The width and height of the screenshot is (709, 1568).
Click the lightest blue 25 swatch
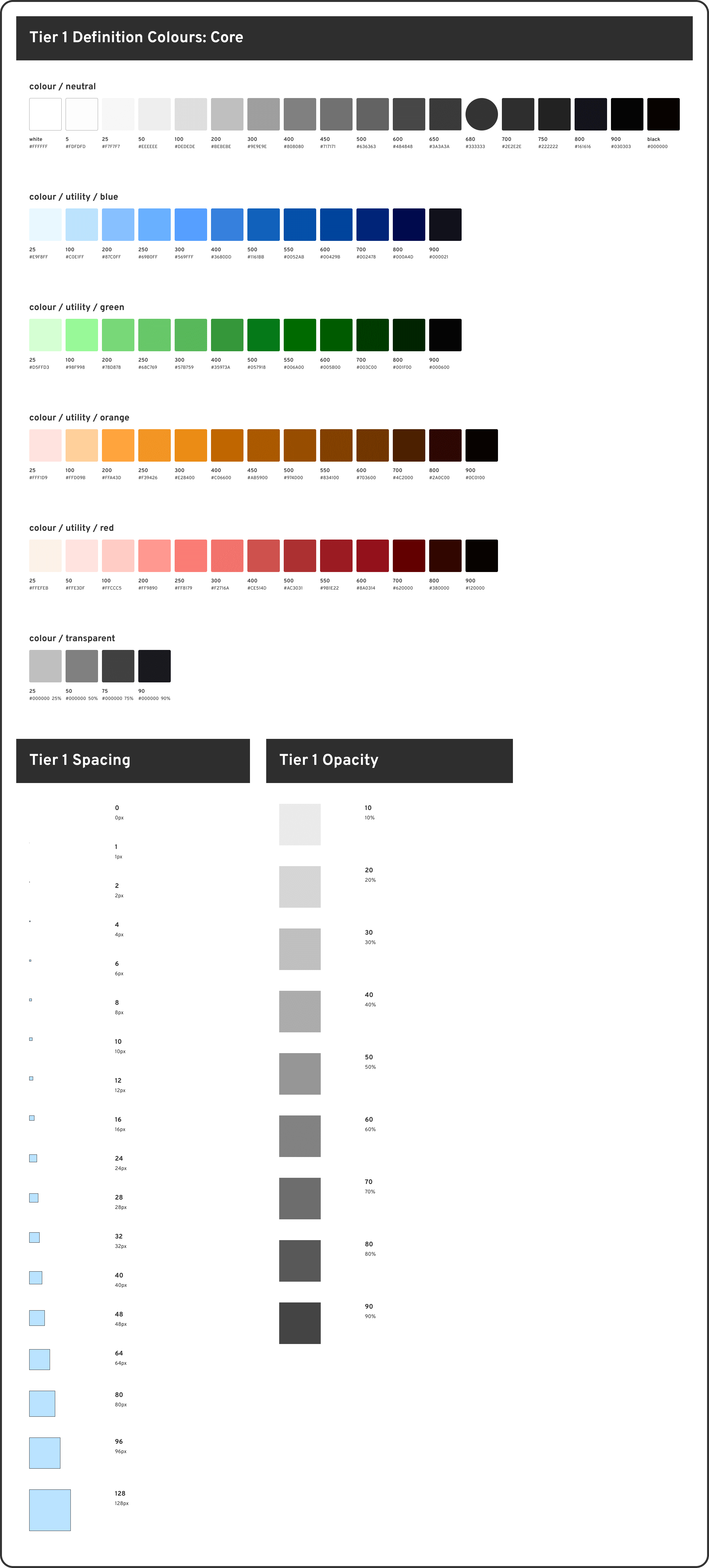point(44,224)
